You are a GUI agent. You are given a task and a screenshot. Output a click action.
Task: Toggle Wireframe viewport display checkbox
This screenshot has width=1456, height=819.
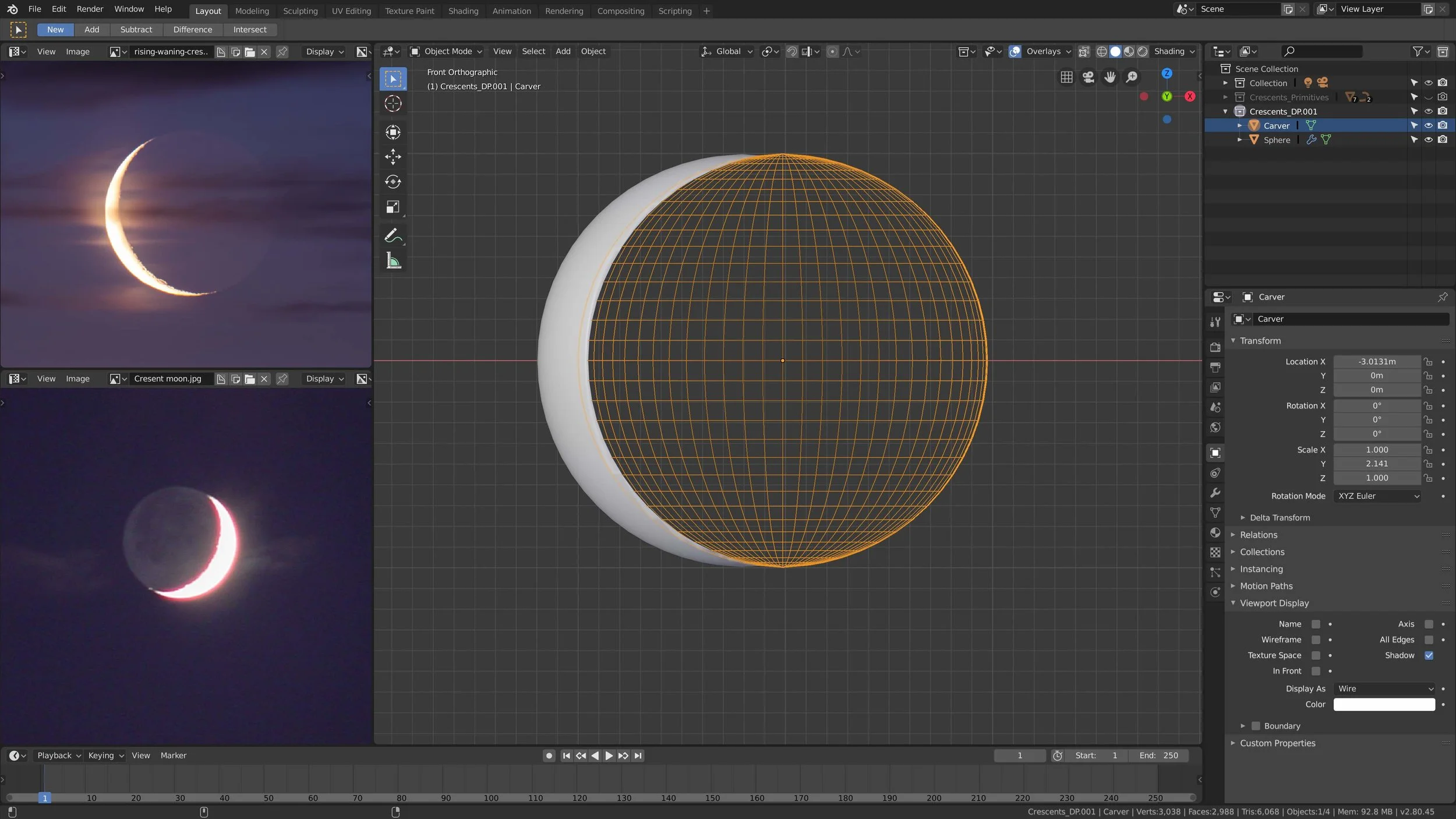(x=1316, y=640)
